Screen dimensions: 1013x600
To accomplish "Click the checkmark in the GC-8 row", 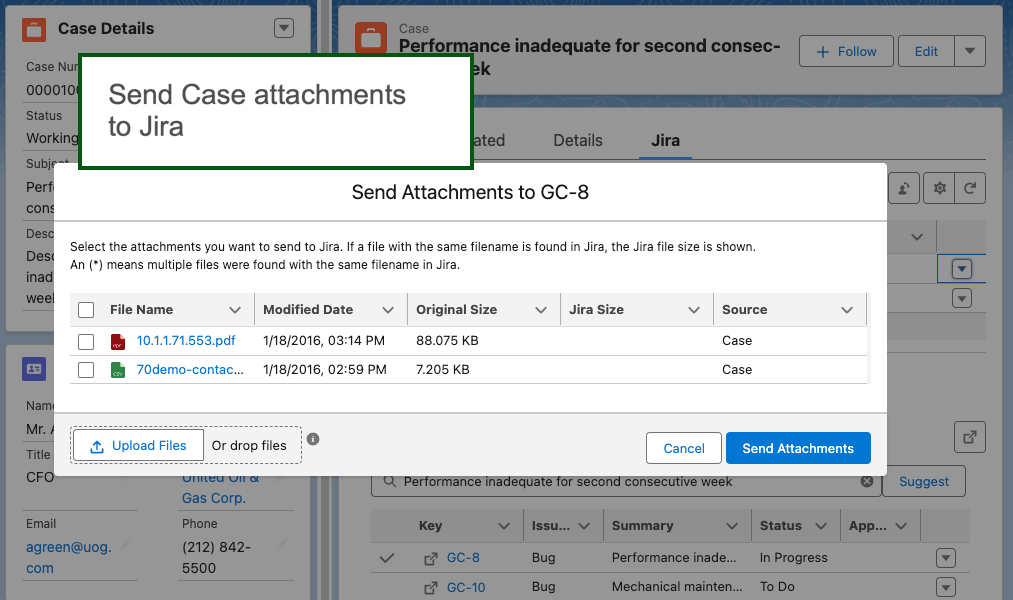I will coord(387,558).
